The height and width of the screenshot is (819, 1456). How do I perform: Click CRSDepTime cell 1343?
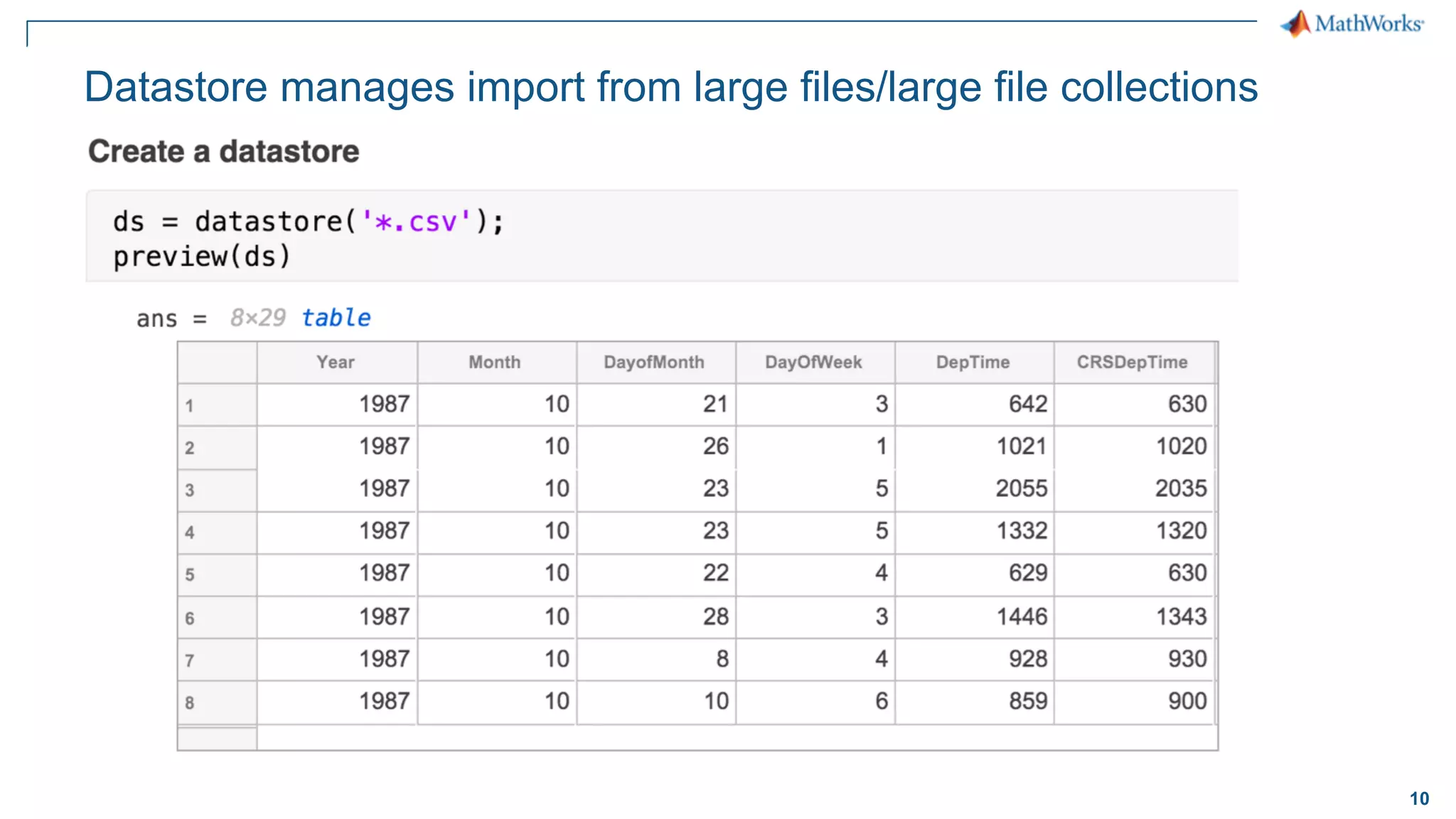(1134, 616)
